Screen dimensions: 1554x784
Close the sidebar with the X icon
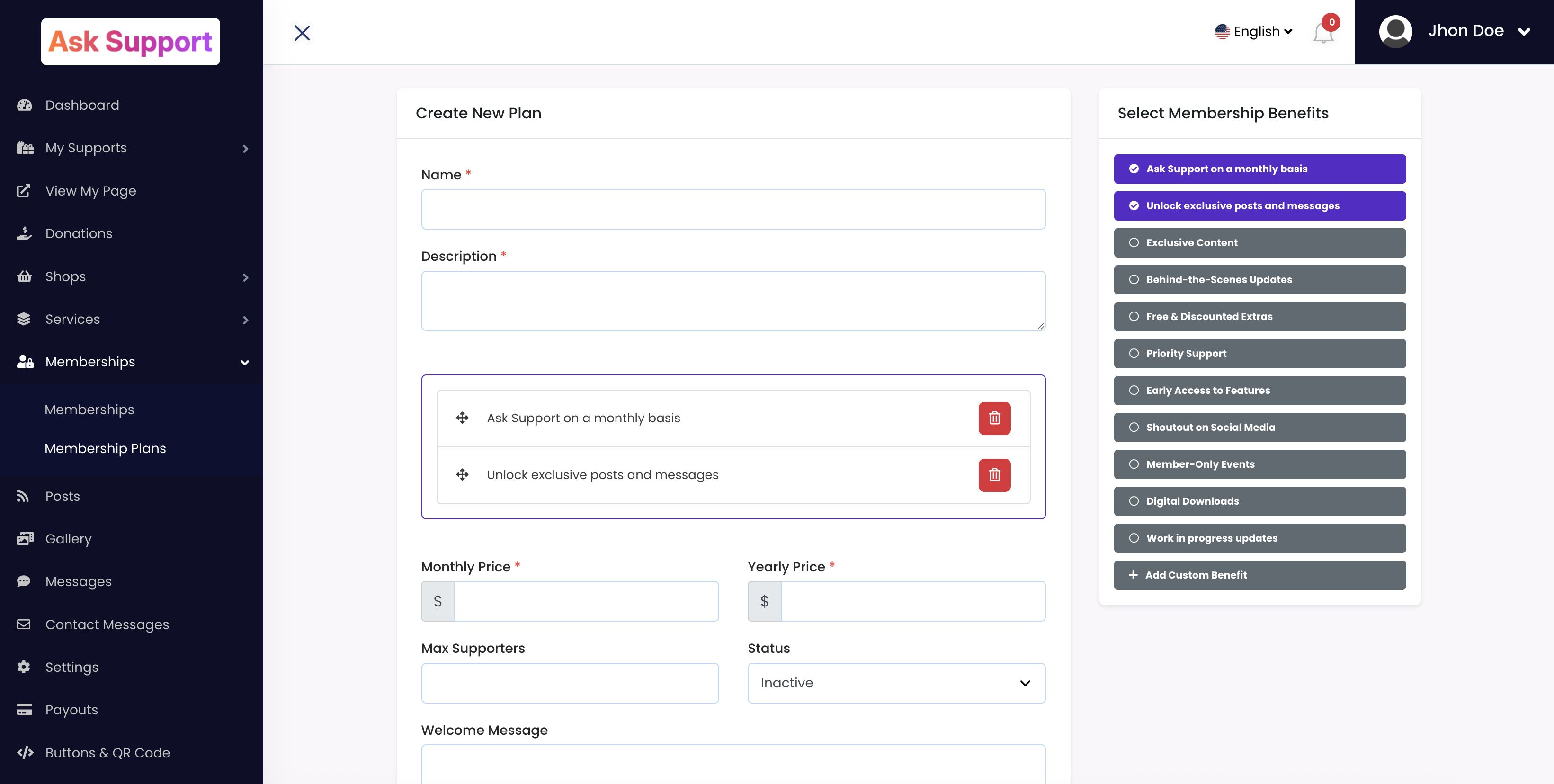(x=302, y=33)
